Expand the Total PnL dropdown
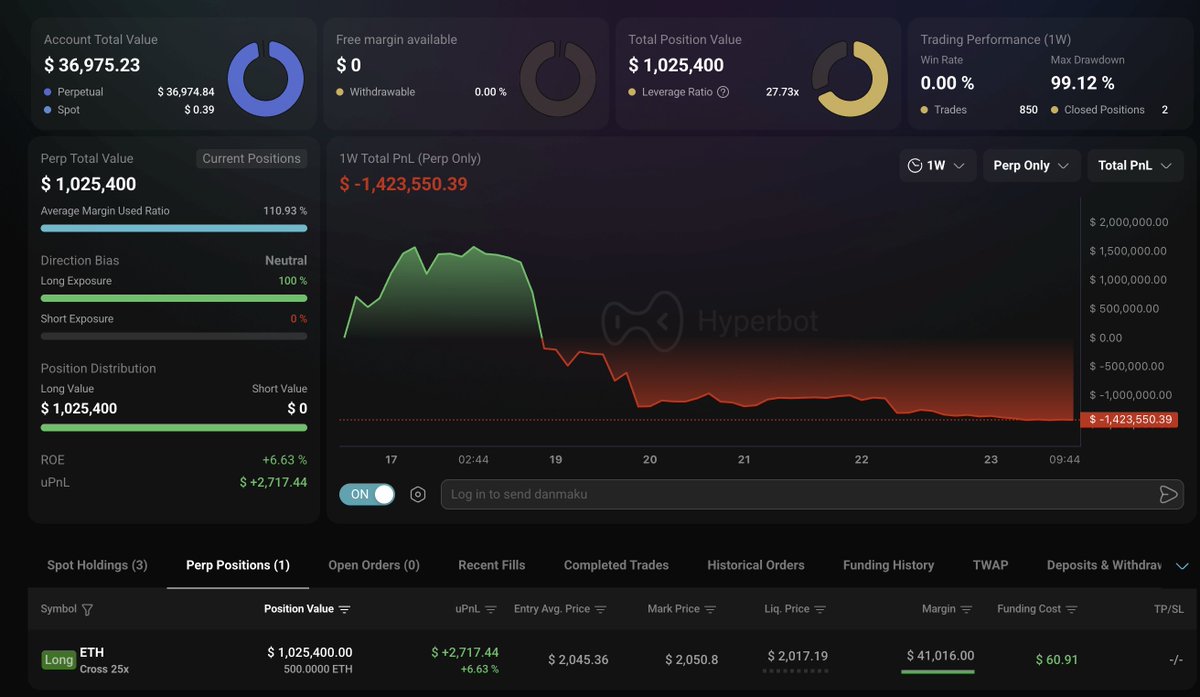The image size is (1200, 697). [1135, 165]
